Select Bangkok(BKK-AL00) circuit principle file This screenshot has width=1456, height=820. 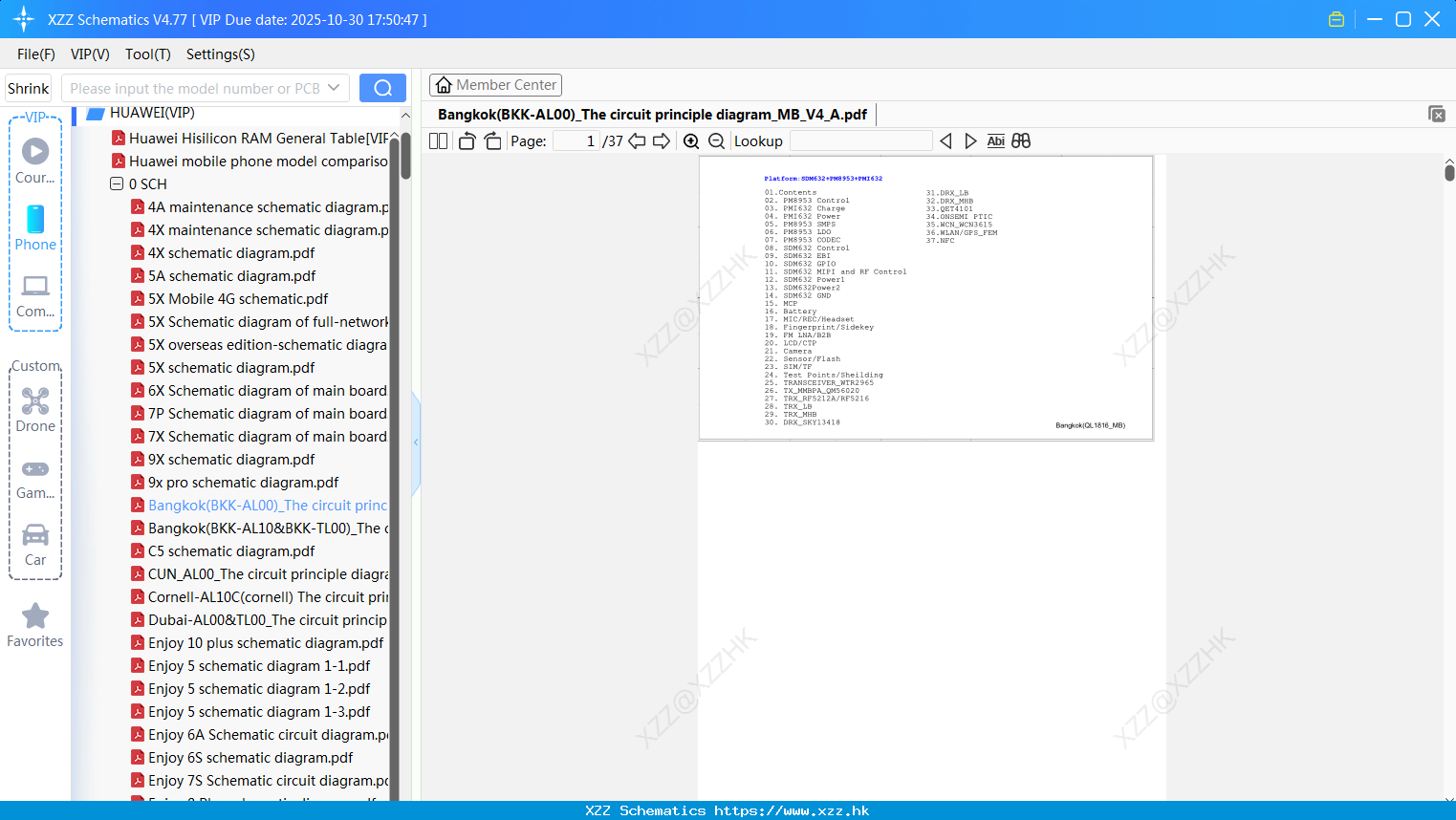(268, 506)
